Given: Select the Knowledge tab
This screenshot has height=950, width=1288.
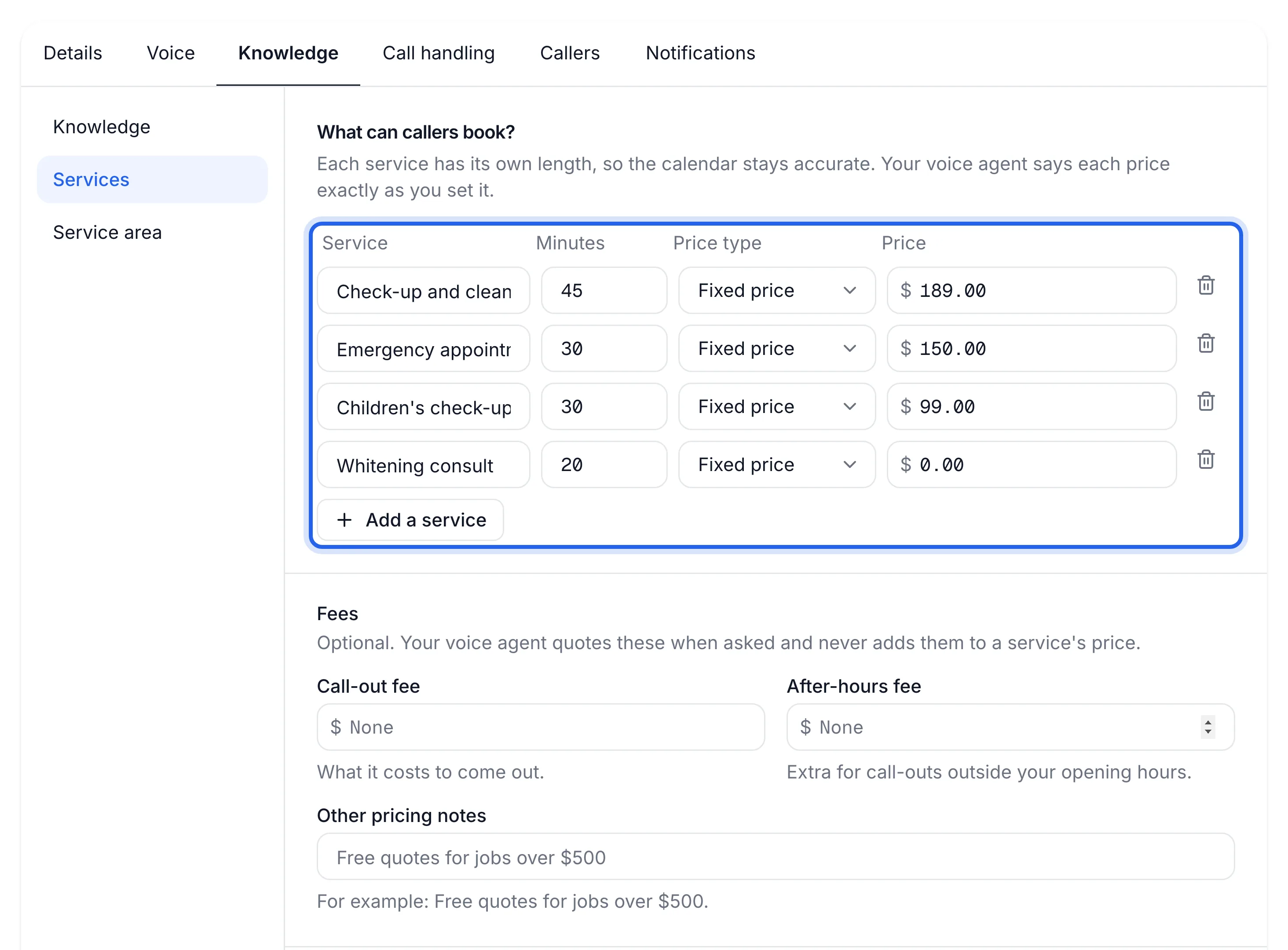Looking at the screenshot, I should (x=288, y=53).
